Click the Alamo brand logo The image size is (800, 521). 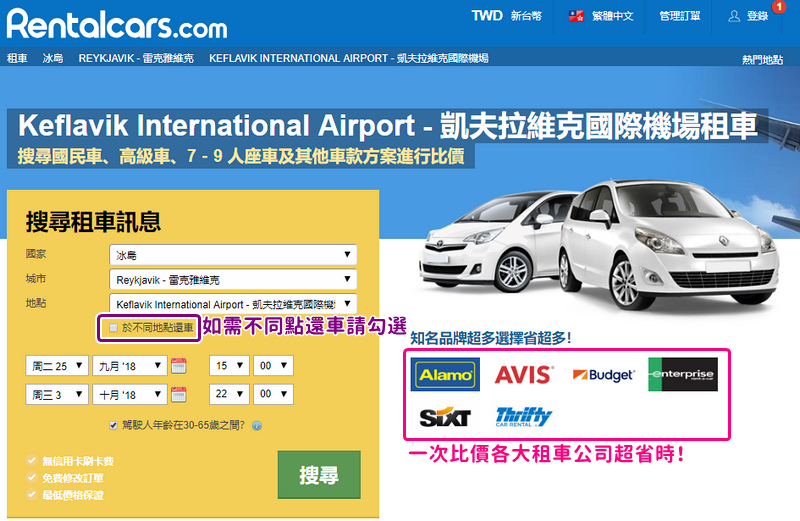tap(445, 375)
